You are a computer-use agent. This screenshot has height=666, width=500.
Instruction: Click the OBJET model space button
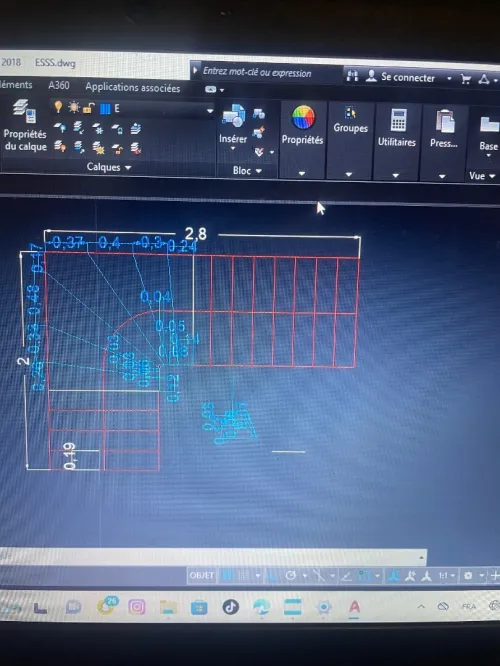(202, 576)
